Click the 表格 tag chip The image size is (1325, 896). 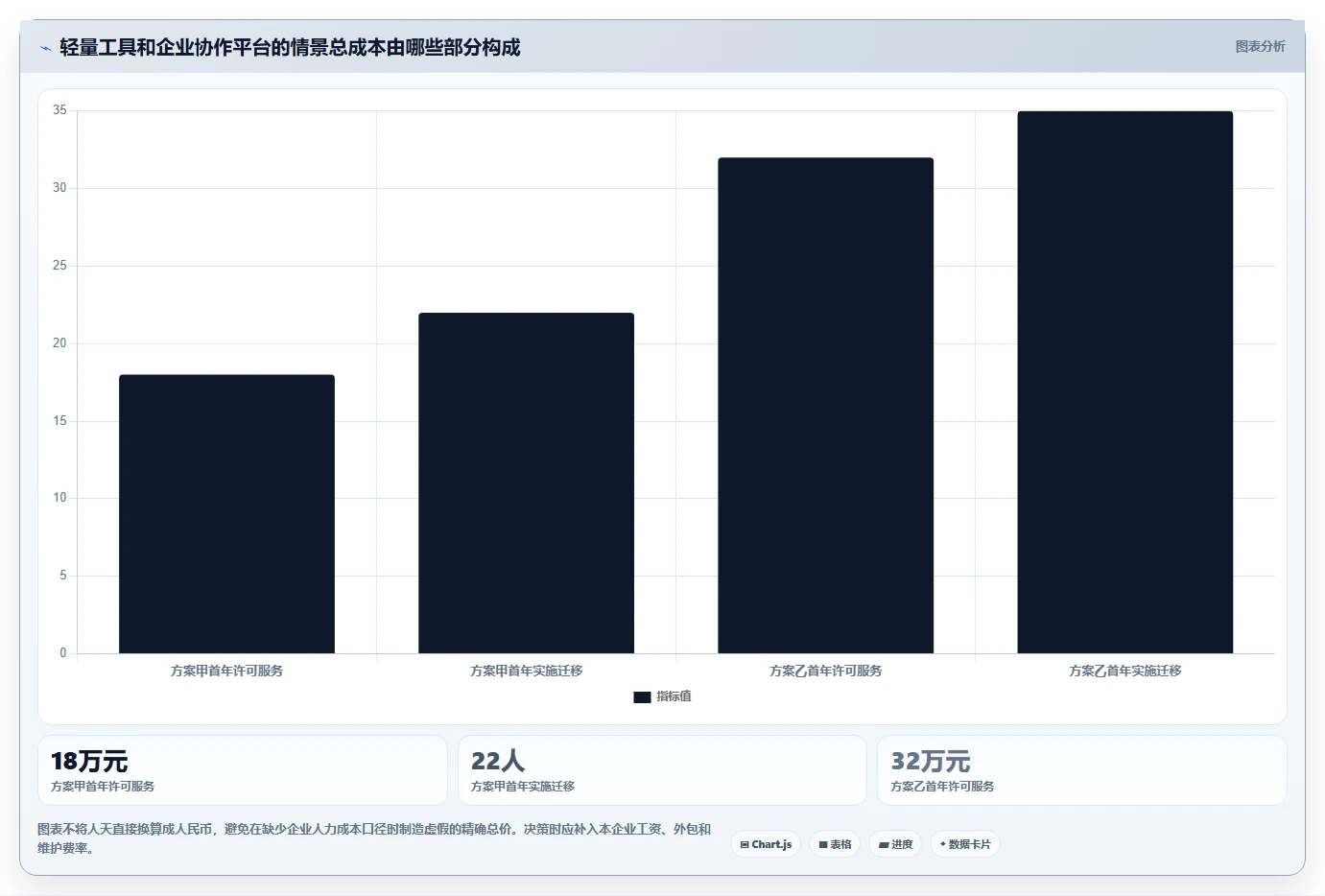tap(835, 844)
